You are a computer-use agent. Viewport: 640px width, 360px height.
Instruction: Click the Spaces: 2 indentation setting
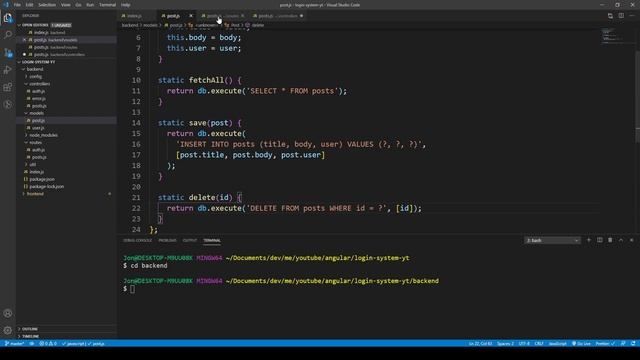505,344
